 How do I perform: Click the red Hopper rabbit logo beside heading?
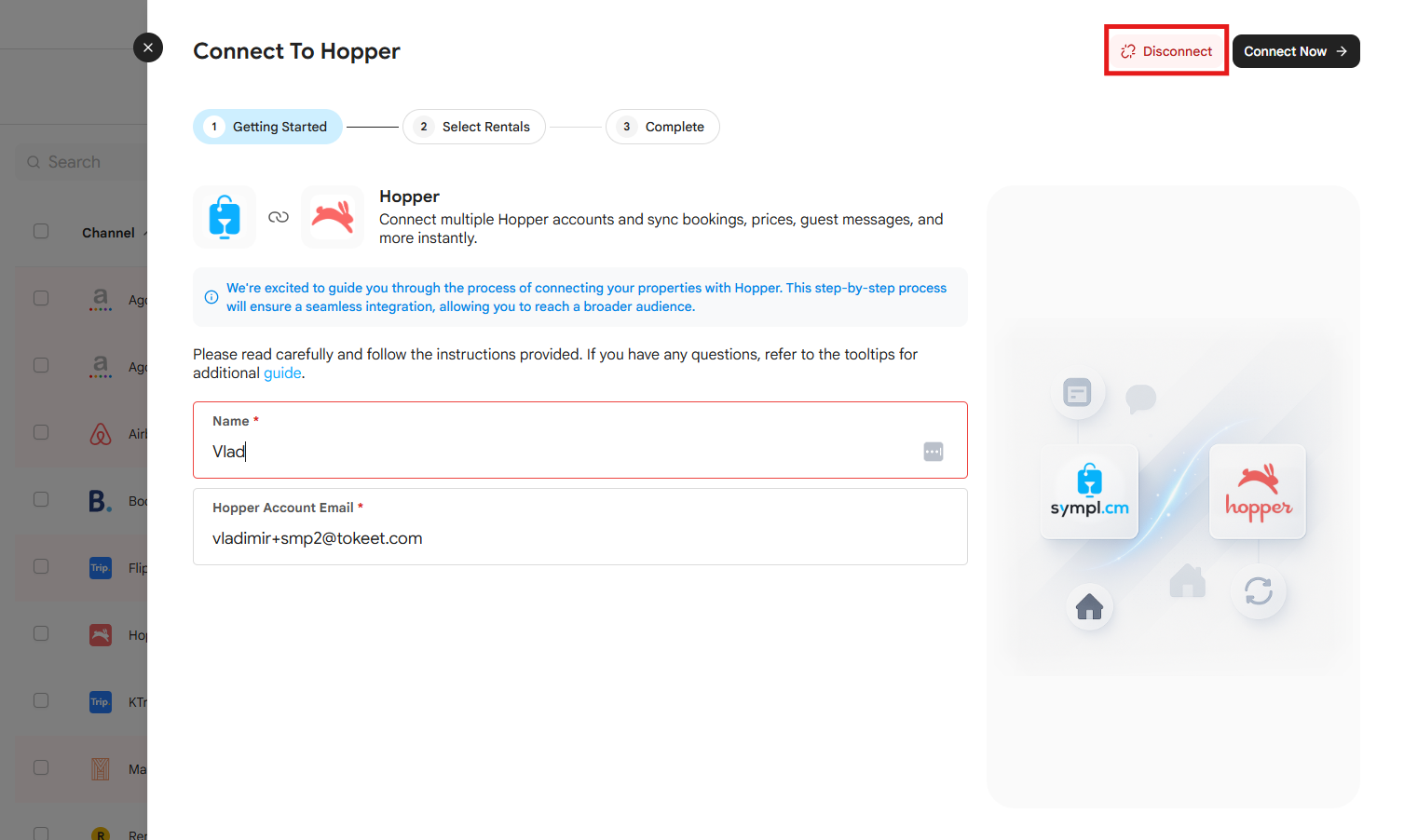coord(333,217)
